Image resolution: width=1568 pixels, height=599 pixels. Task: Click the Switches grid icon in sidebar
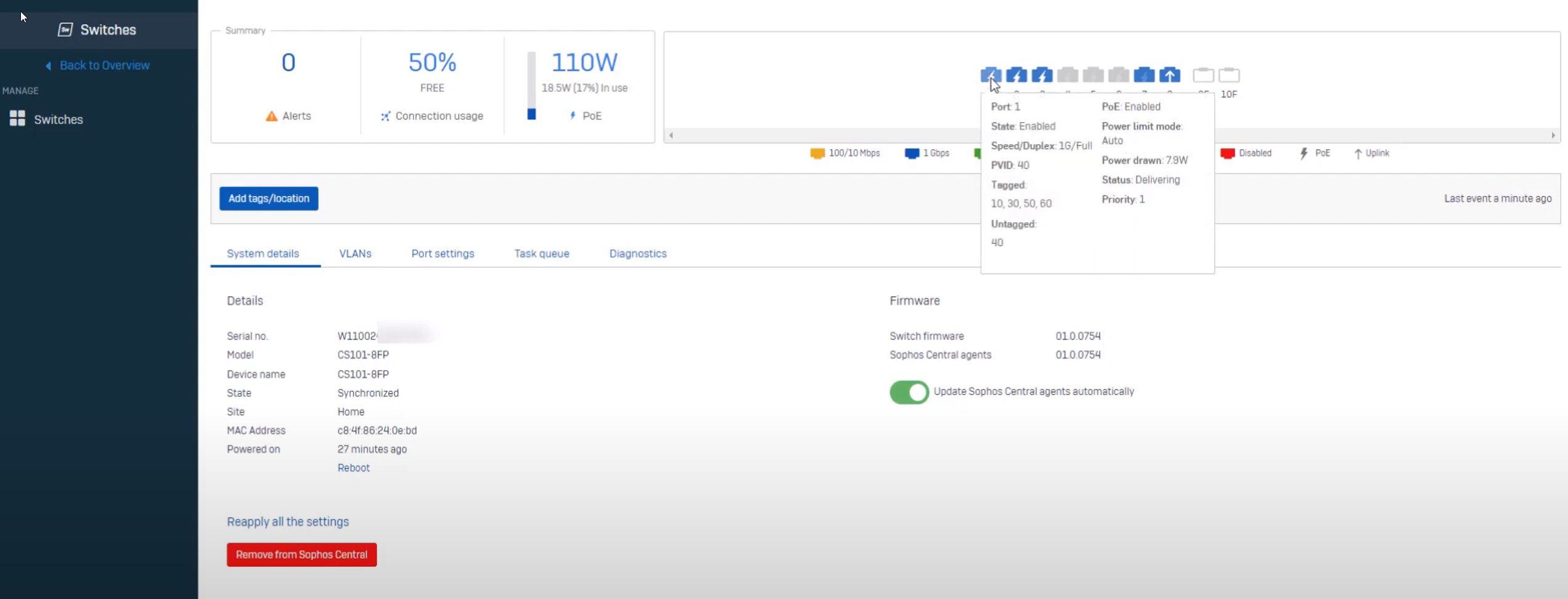17,119
